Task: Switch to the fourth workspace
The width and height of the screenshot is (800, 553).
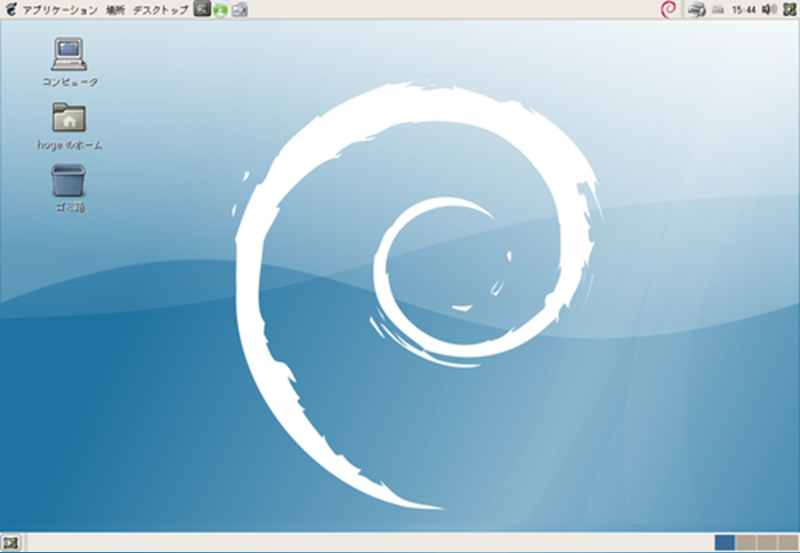Action: (x=788, y=543)
